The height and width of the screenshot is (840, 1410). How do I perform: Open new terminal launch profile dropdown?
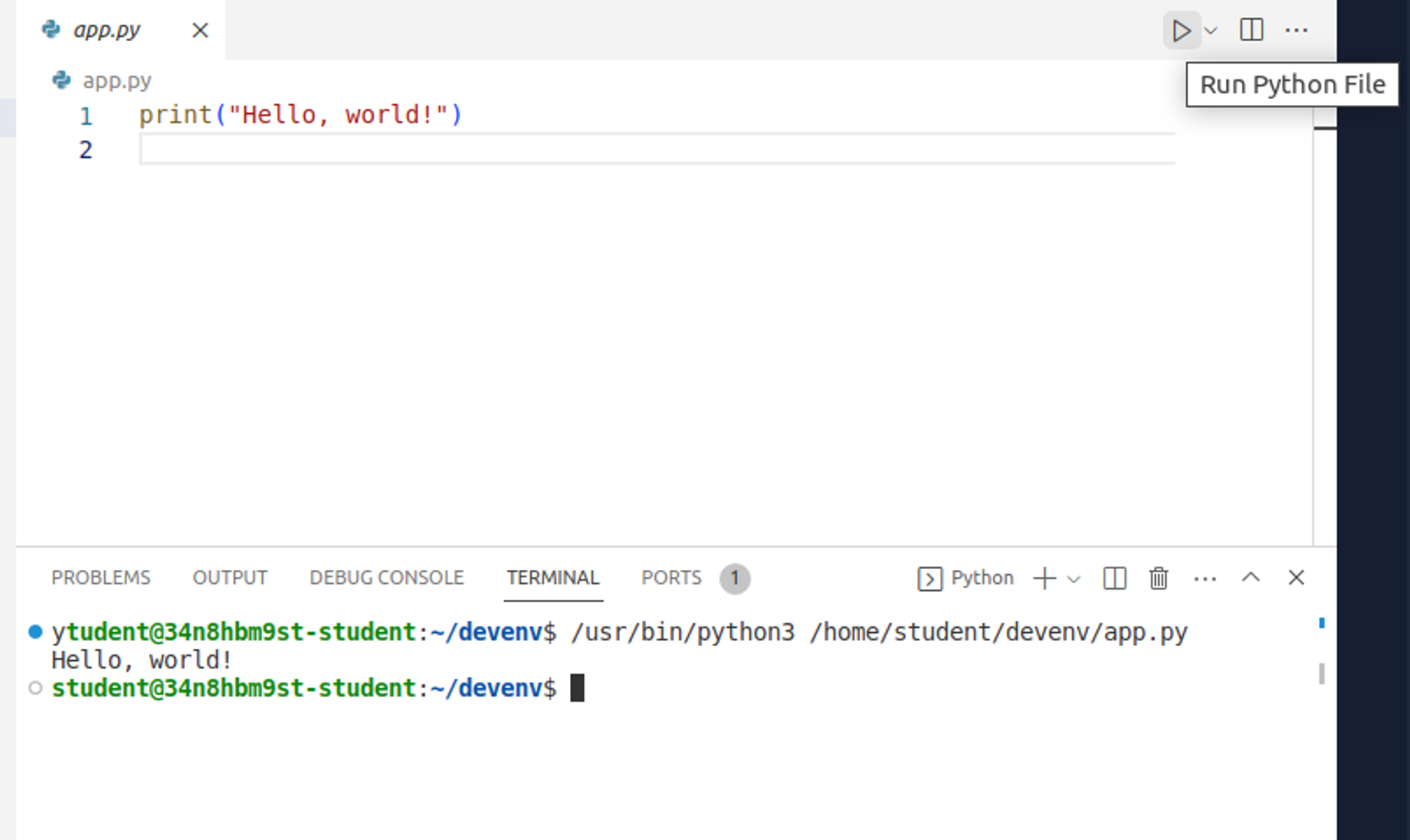pyautogui.click(x=1074, y=579)
